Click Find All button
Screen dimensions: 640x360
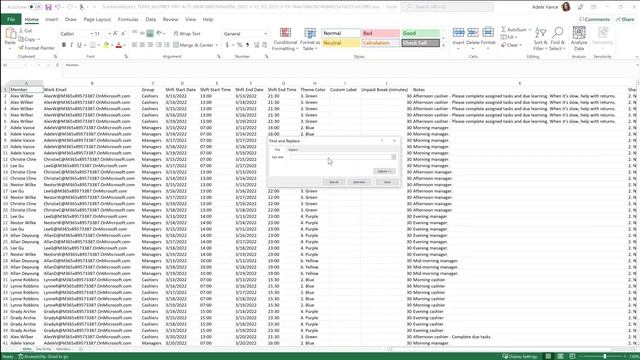tap(334, 182)
